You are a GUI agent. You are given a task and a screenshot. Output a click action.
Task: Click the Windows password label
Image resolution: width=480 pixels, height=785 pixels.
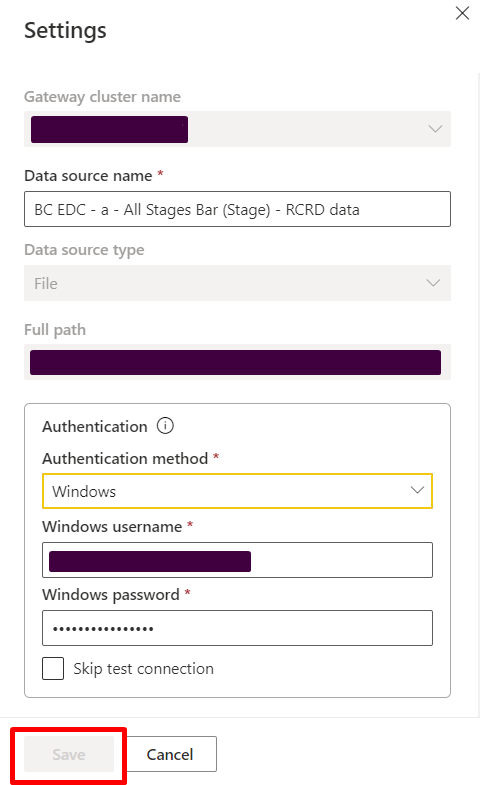pyautogui.click(x=111, y=595)
